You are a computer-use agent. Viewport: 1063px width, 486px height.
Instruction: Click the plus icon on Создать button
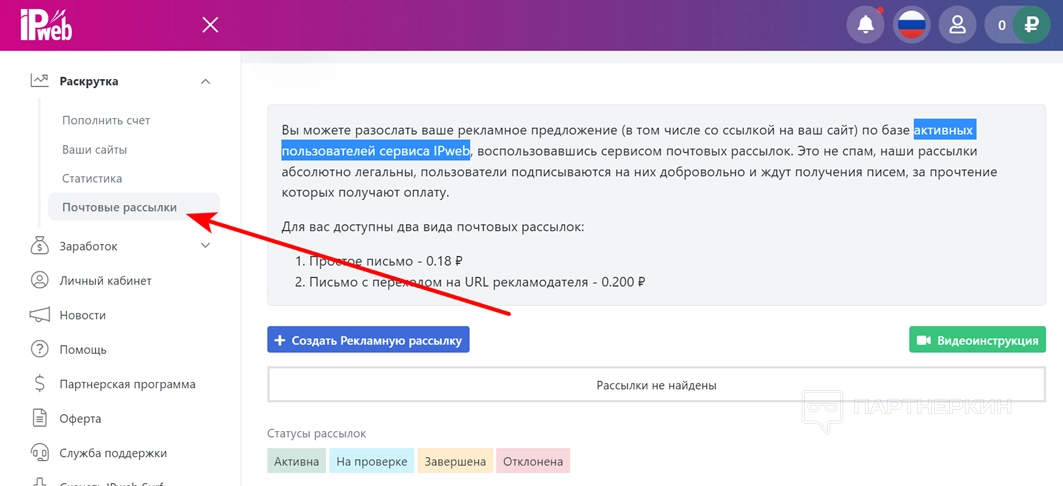tap(279, 340)
